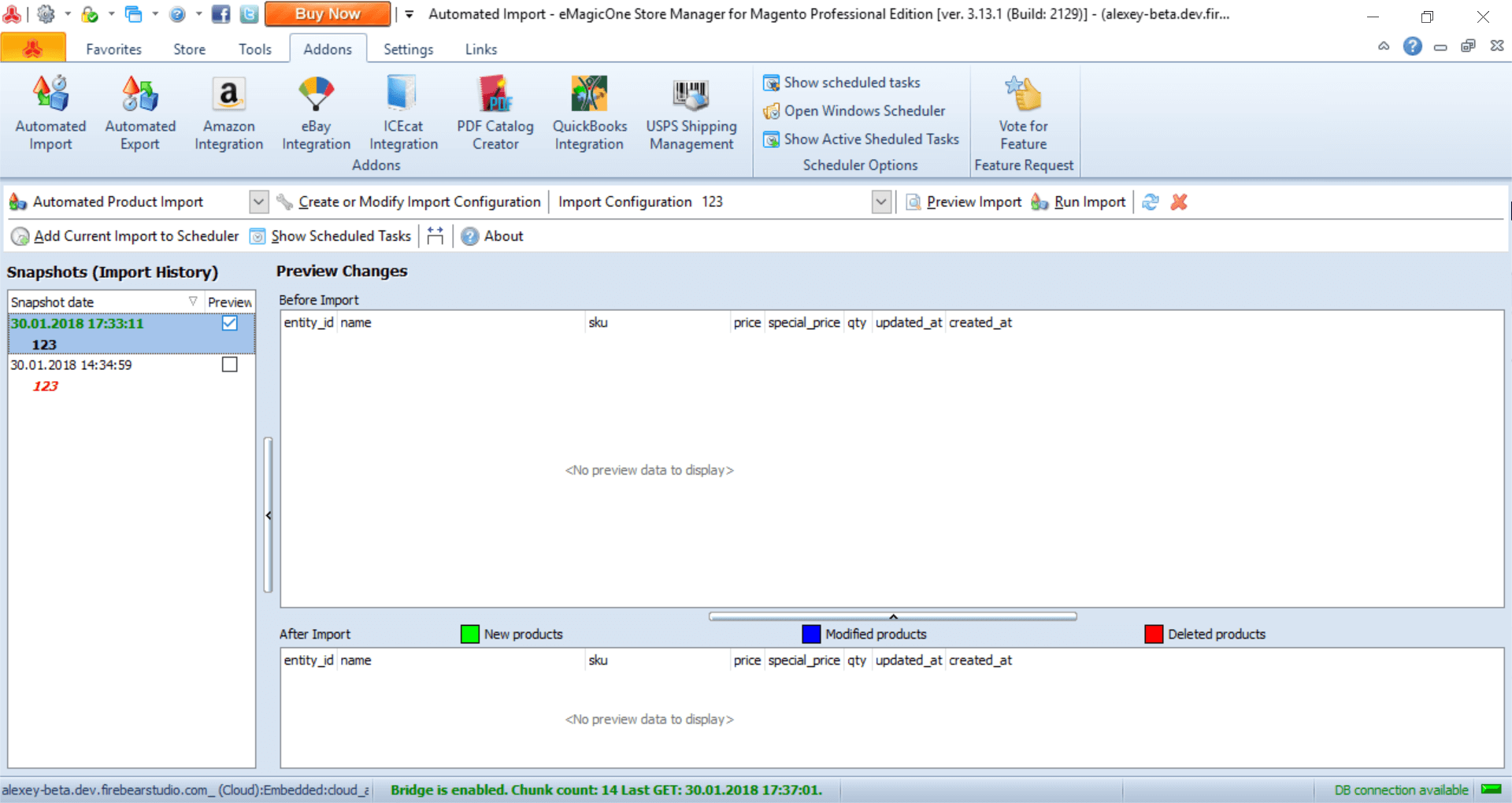Open the Amazon Integration addon
Screen dimensions: 1512x803
coord(228,113)
